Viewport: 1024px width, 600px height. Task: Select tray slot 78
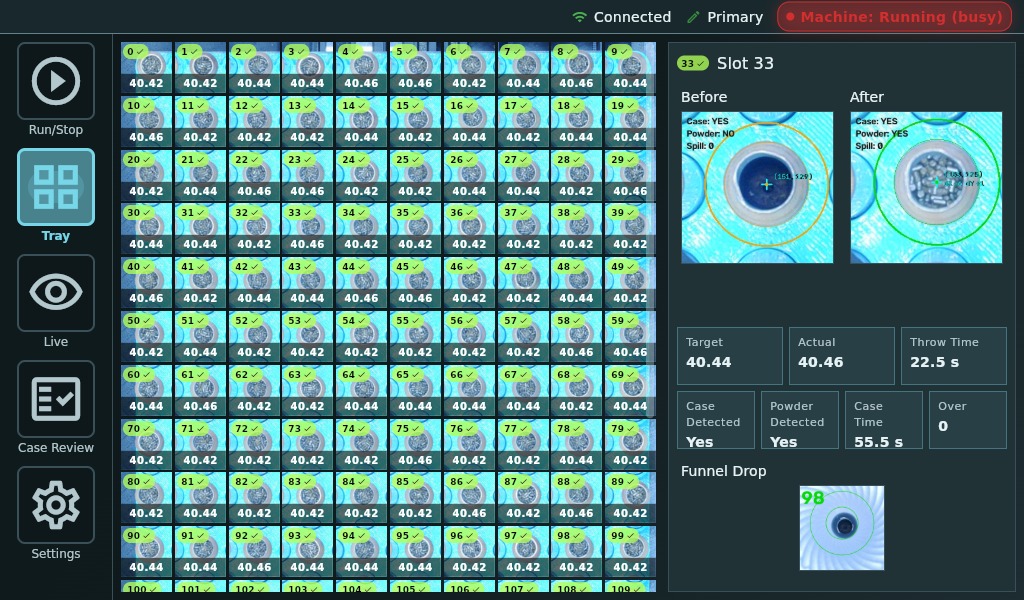[577, 445]
